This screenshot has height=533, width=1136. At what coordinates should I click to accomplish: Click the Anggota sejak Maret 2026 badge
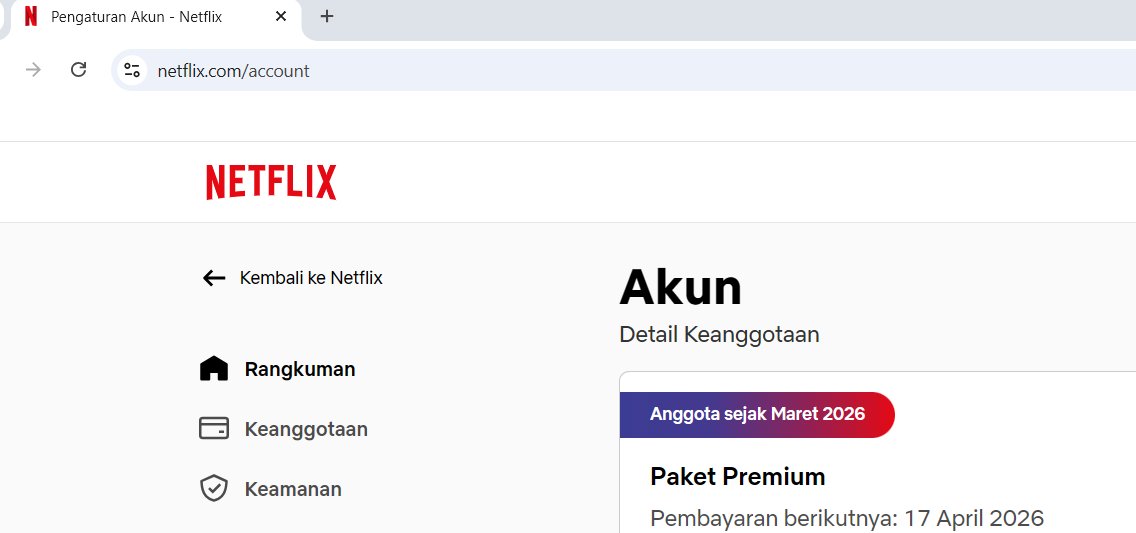pos(757,414)
